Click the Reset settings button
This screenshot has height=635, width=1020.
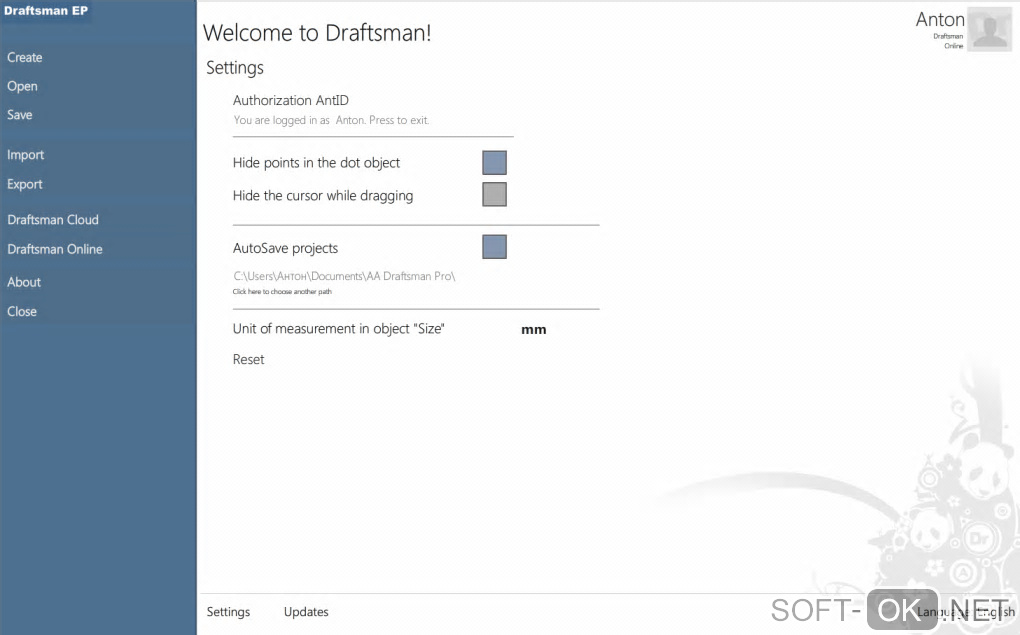248,359
